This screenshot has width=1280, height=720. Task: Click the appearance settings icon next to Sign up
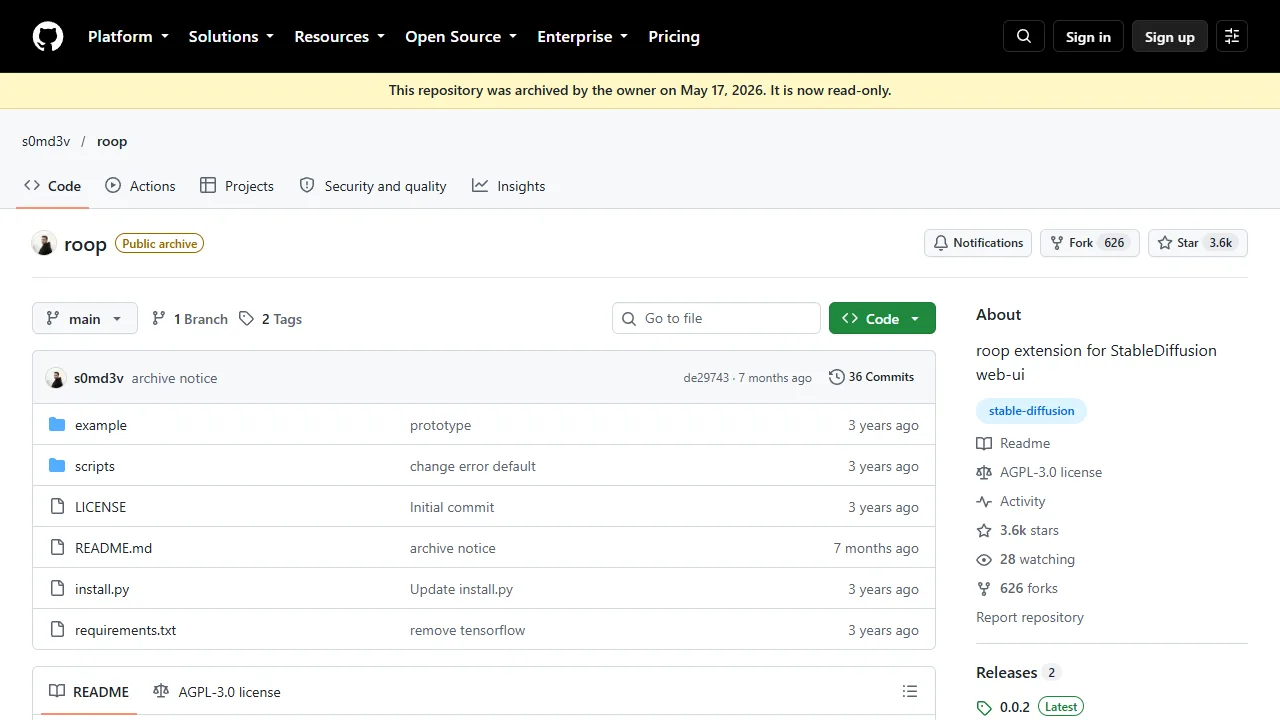[1232, 36]
